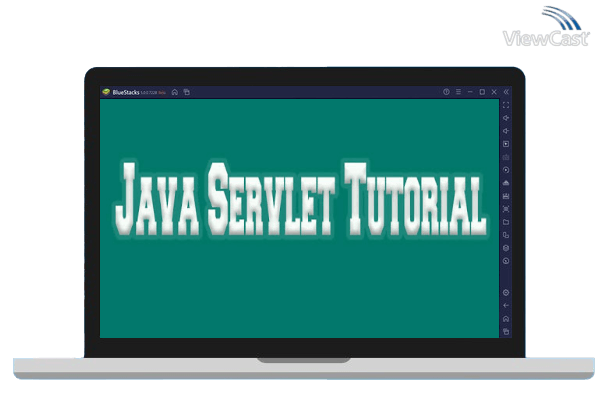Image resolution: width=602 pixels, height=414 pixels.
Task: Click the 'Java Servlet Tutorial' splash title
Action: [302, 199]
